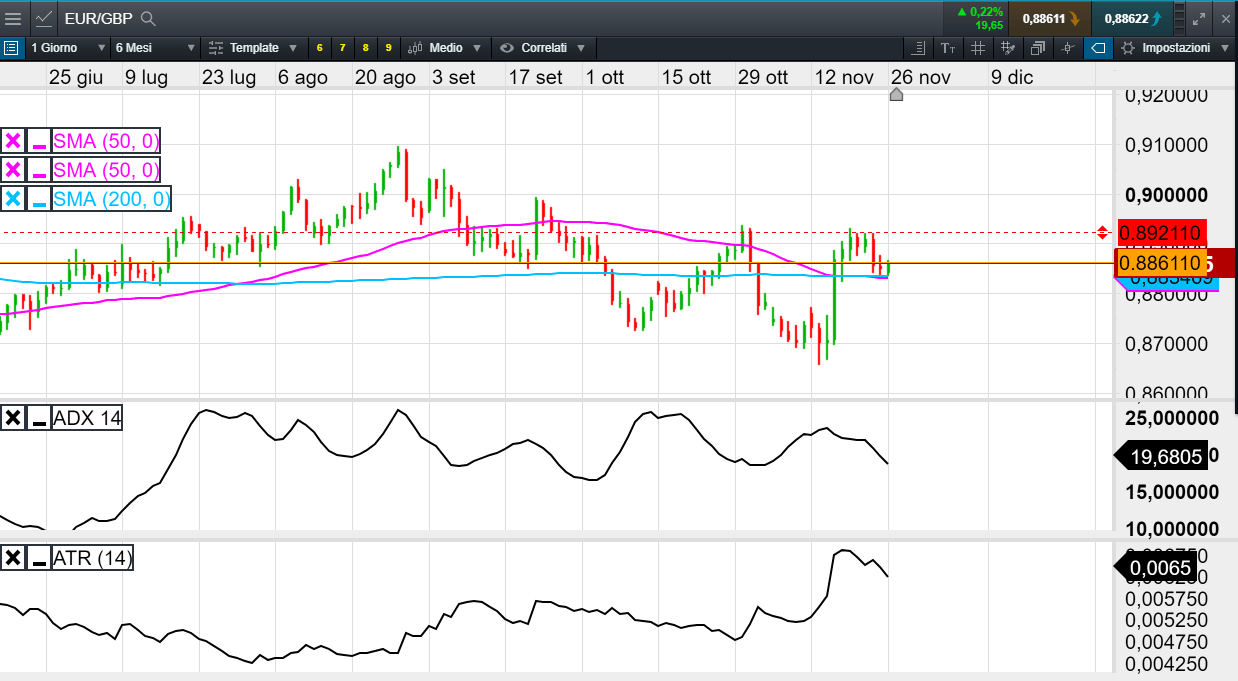Toggle the crosshair cursor icon

(x=1068, y=47)
